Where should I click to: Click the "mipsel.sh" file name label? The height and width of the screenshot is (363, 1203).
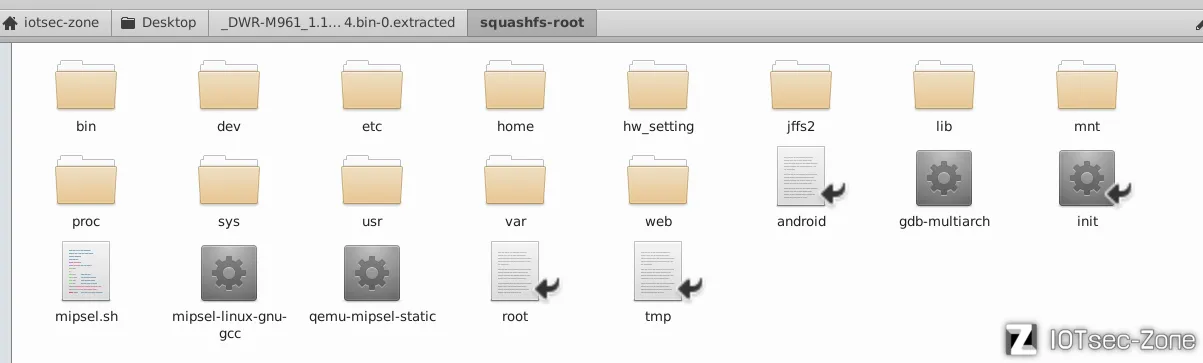click(x=86, y=317)
